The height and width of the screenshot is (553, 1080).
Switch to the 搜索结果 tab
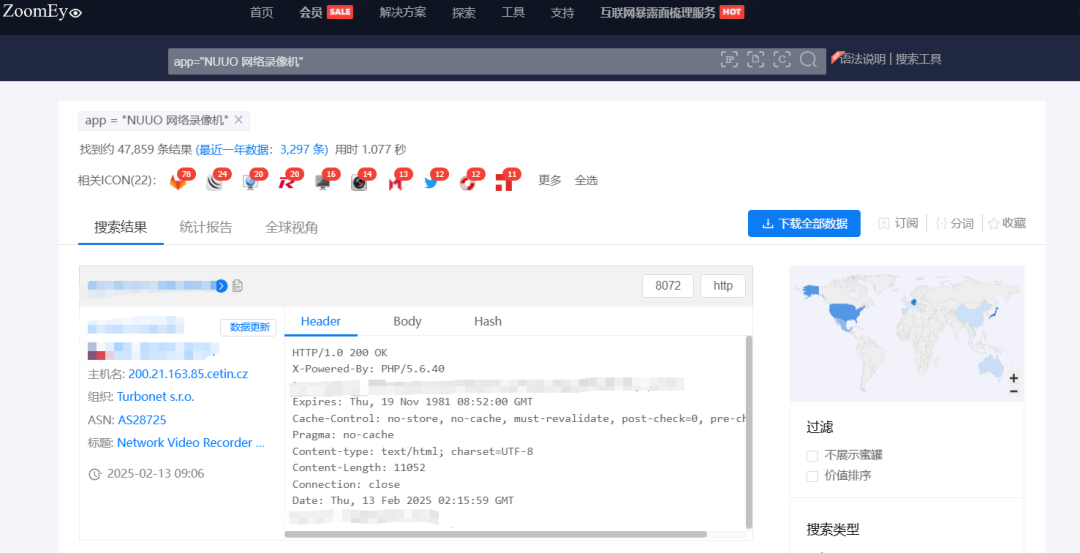(121, 227)
